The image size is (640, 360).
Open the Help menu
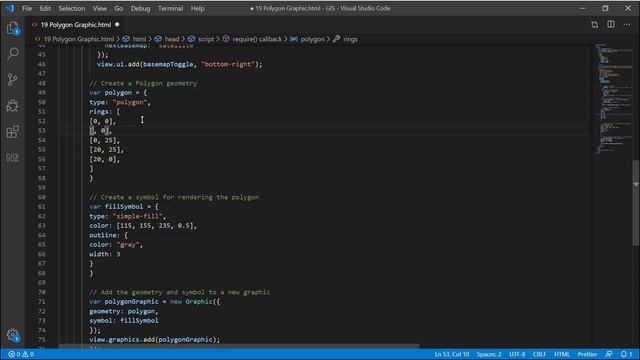point(197,8)
